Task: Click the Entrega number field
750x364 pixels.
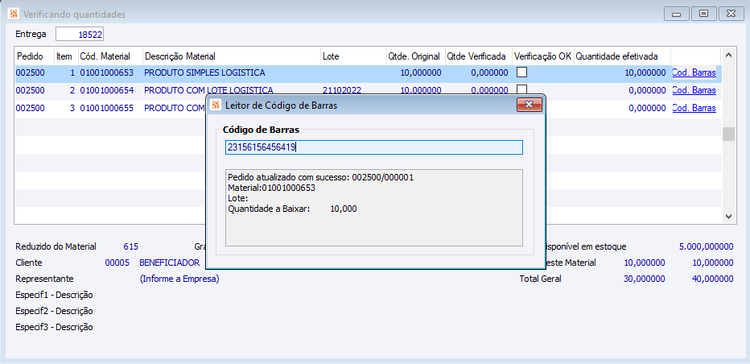Action: click(80, 34)
